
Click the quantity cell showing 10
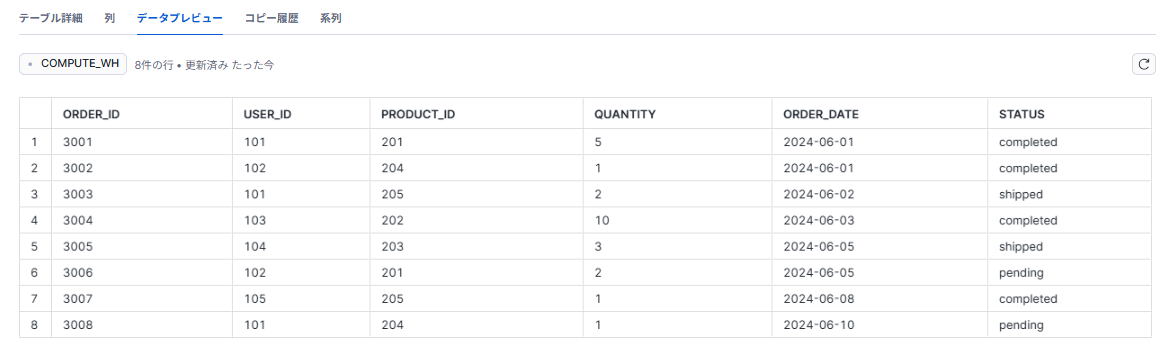coord(677,220)
